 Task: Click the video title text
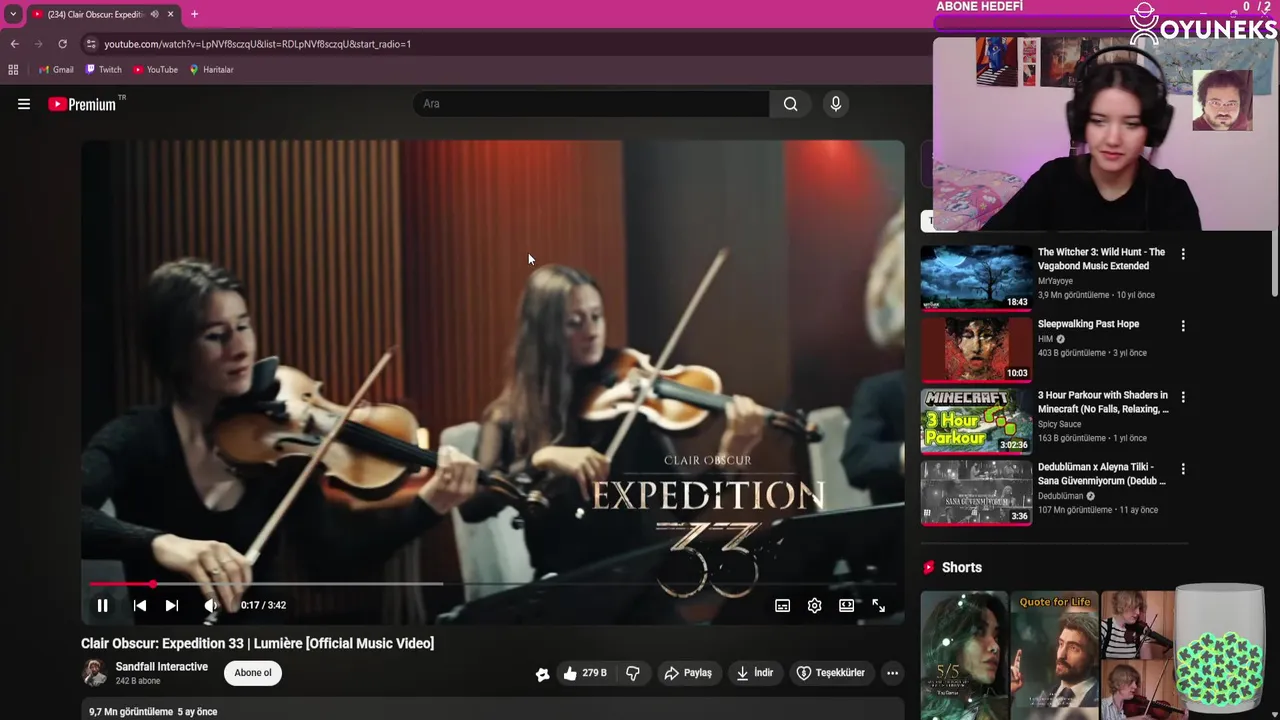coord(257,643)
